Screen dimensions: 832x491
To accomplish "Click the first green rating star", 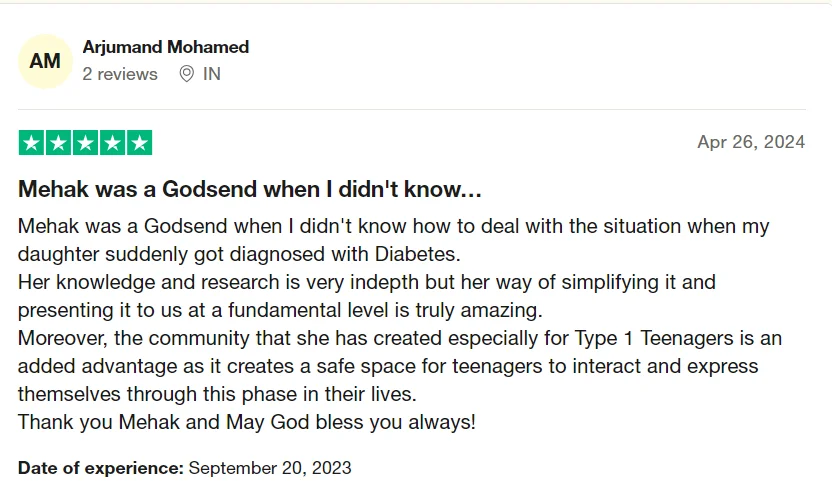I will [x=31, y=143].
